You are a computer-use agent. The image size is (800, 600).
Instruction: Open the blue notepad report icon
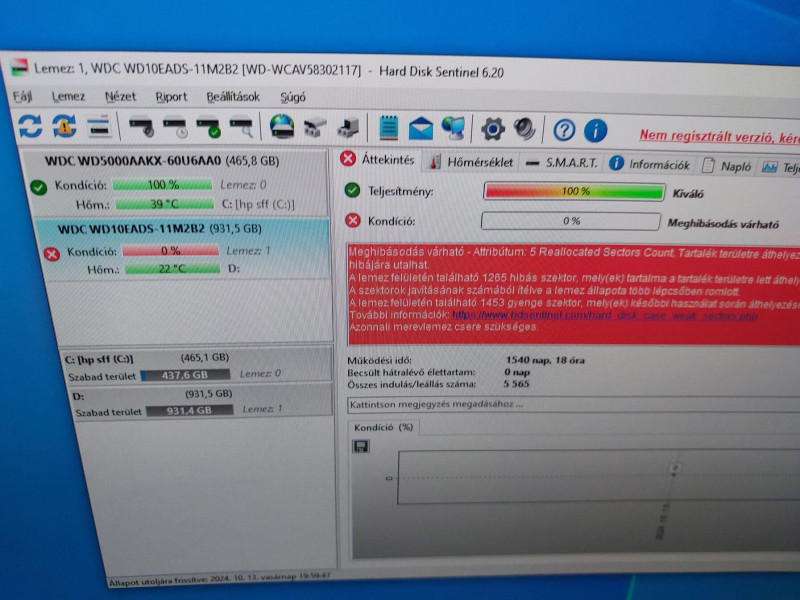click(x=388, y=128)
